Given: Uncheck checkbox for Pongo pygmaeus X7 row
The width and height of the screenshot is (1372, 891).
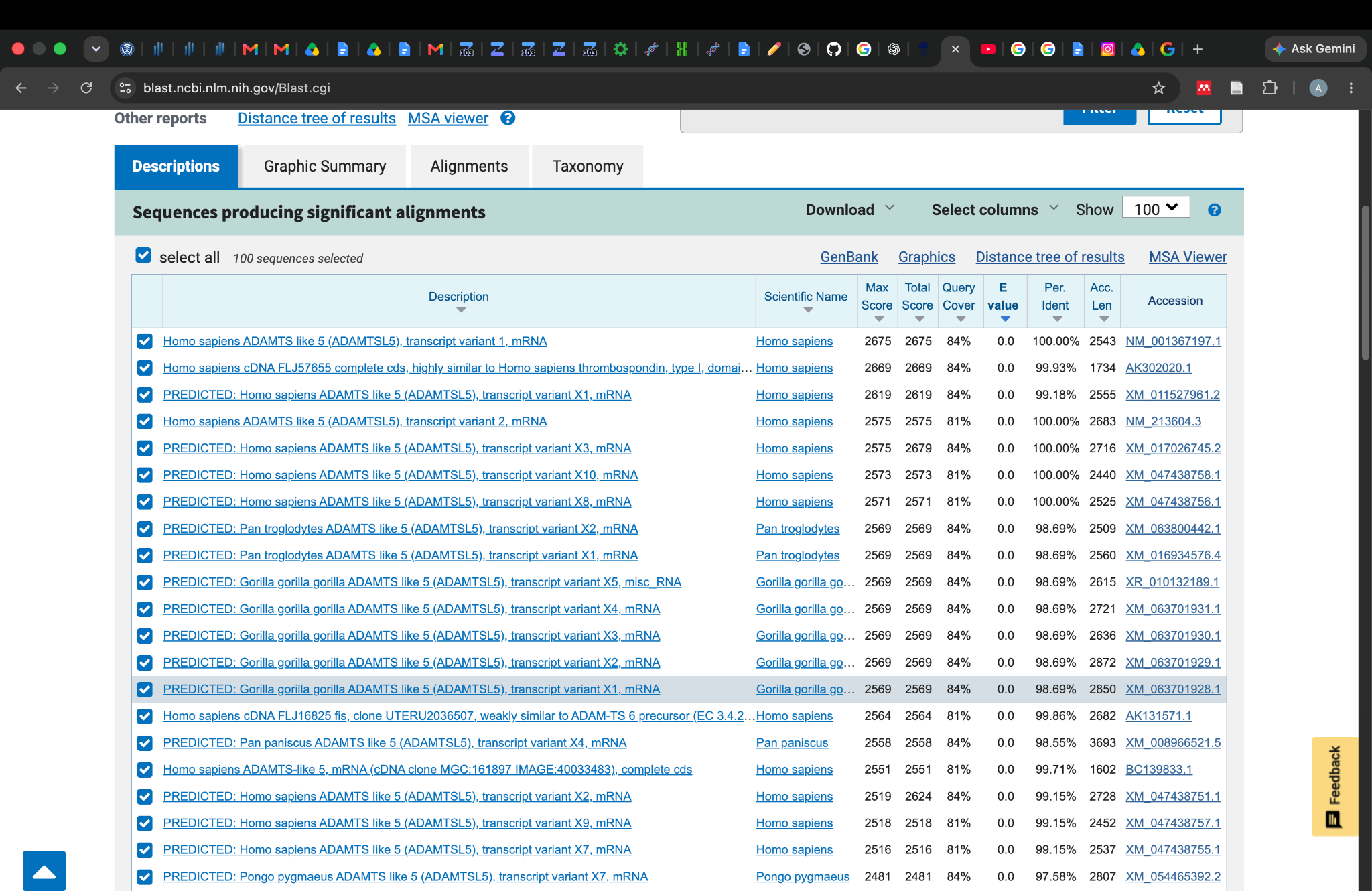Looking at the screenshot, I should click(145, 877).
